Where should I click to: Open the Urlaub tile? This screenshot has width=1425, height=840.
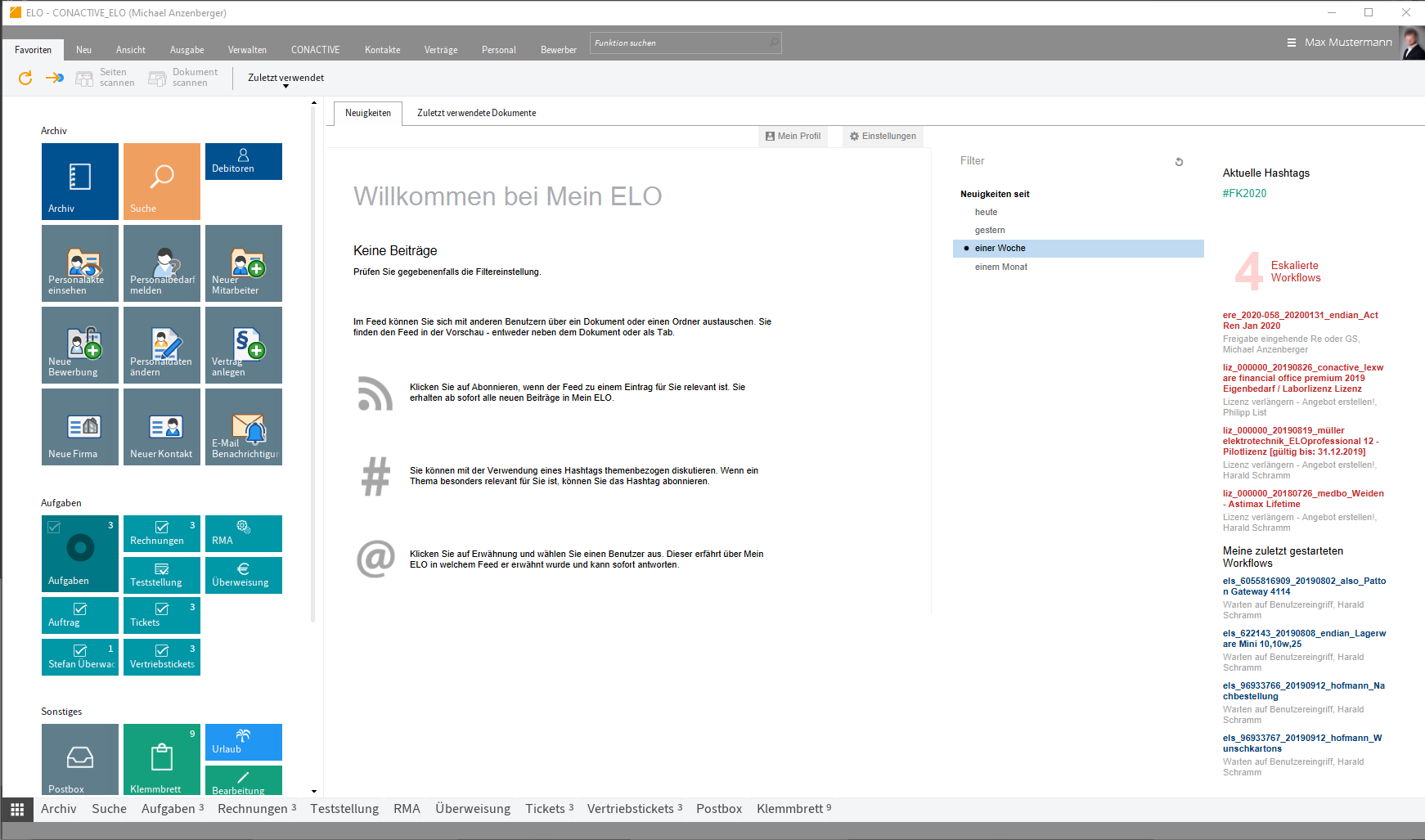(244, 742)
